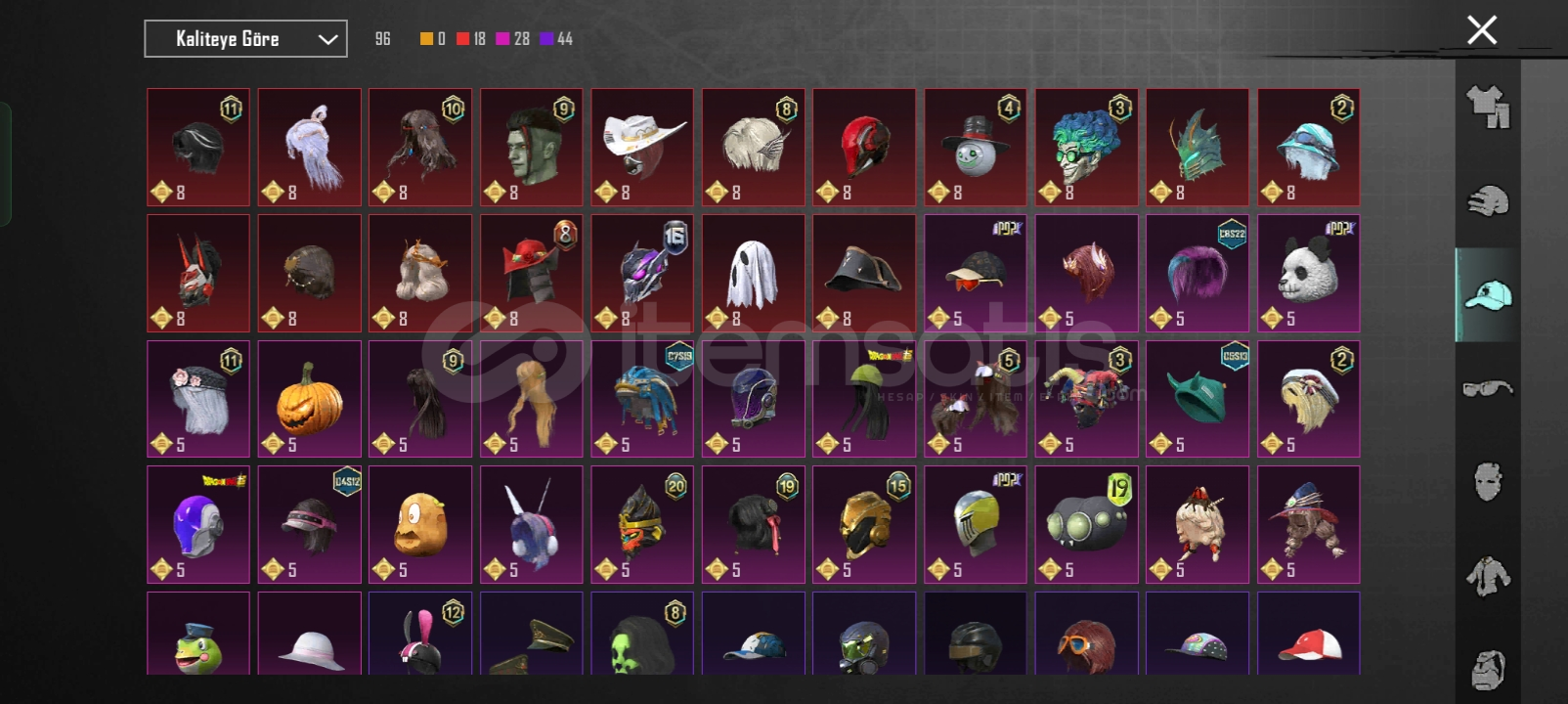Choose the red and white baseball cap

coord(1309,633)
